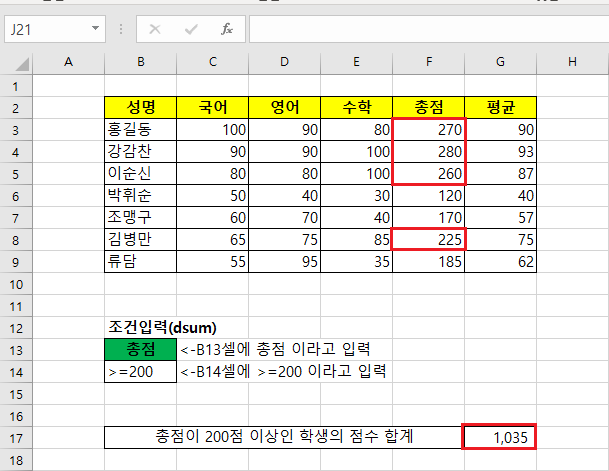Click total score cell 120
This screenshot has height=471, width=609.
(428, 195)
